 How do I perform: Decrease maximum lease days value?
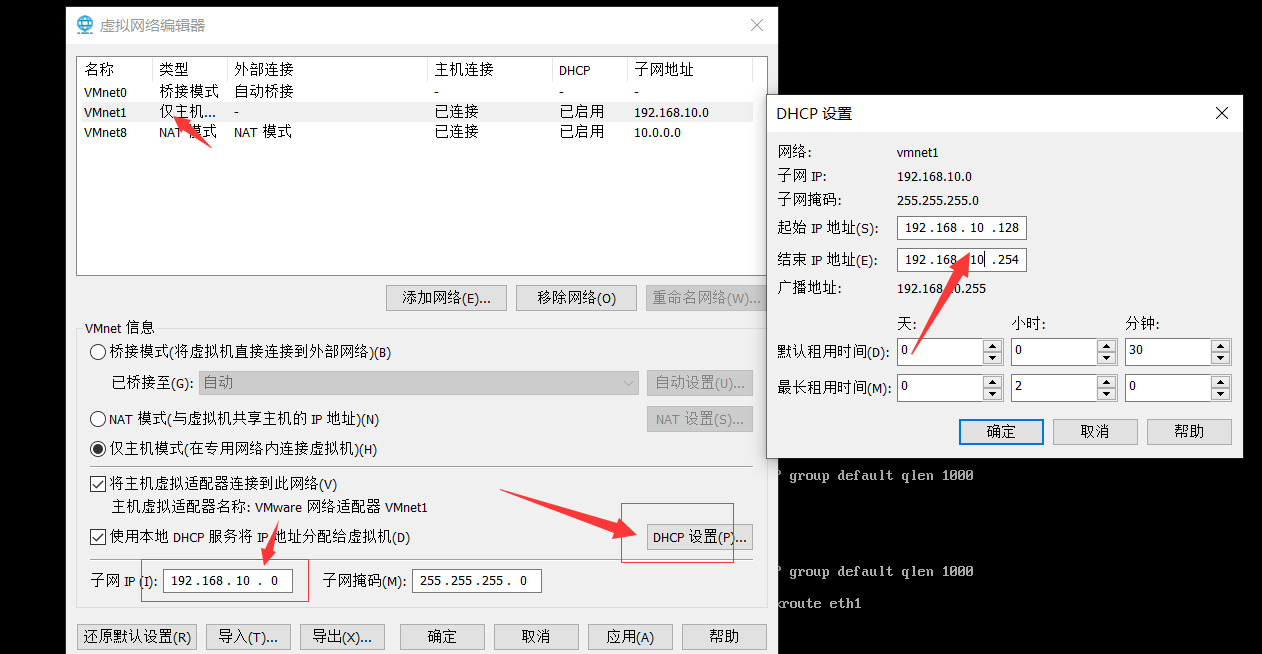993,393
